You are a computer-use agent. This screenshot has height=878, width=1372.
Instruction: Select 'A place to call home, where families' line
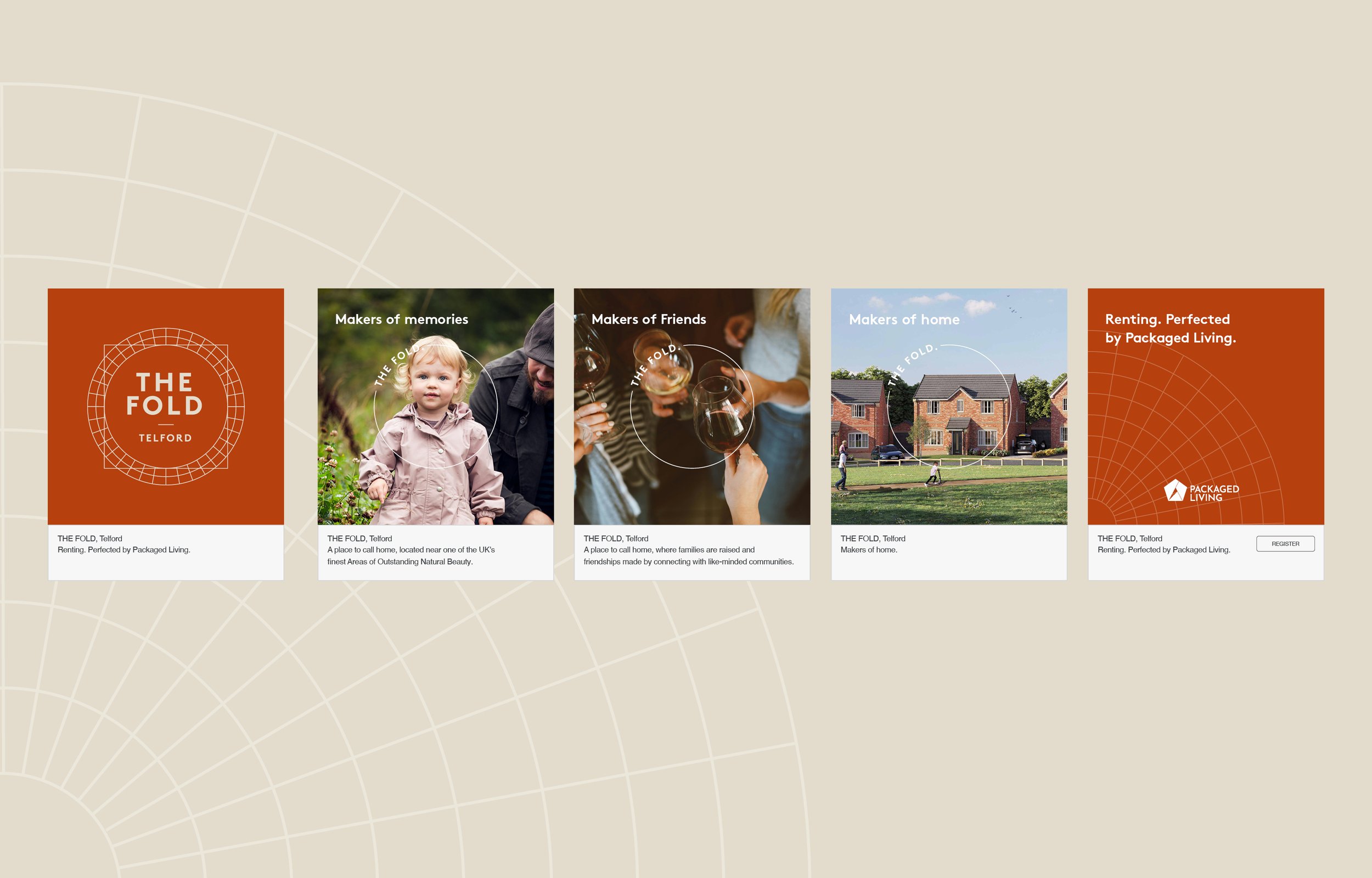[669, 550]
